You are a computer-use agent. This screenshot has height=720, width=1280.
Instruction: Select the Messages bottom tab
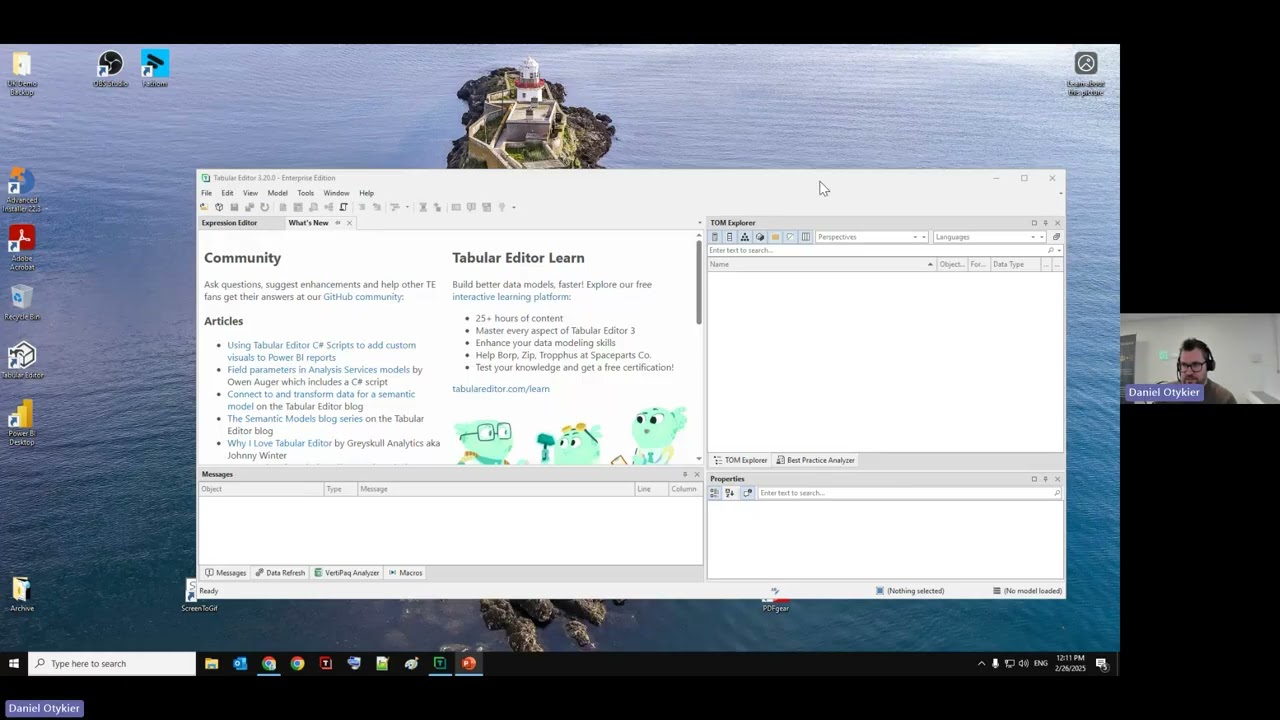point(225,573)
